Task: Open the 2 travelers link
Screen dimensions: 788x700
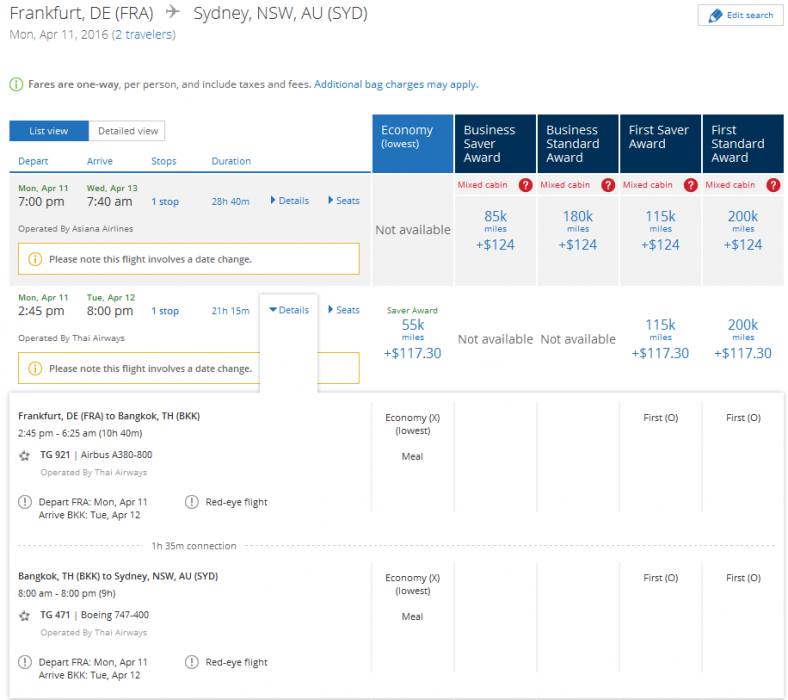Action: (x=144, y=35)
